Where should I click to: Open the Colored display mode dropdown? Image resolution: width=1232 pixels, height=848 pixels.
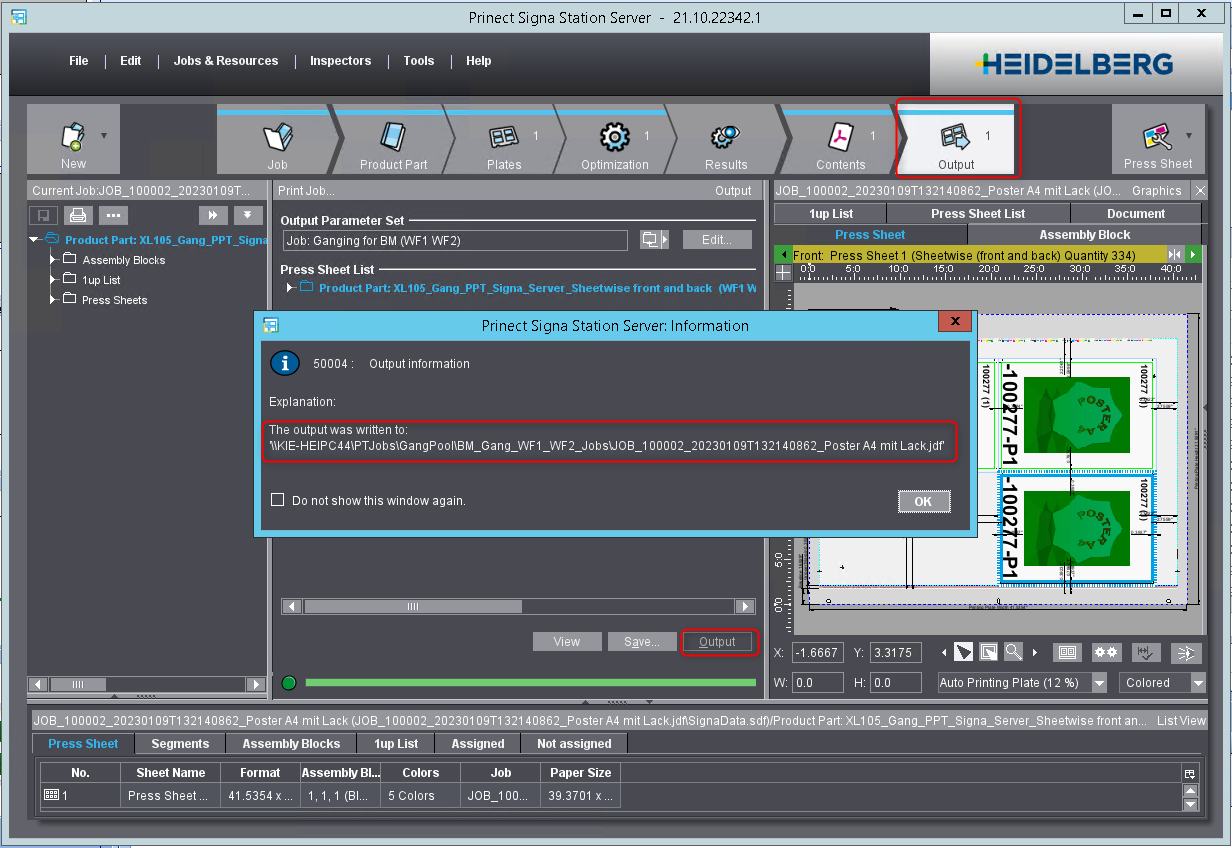pos(1199,683)
